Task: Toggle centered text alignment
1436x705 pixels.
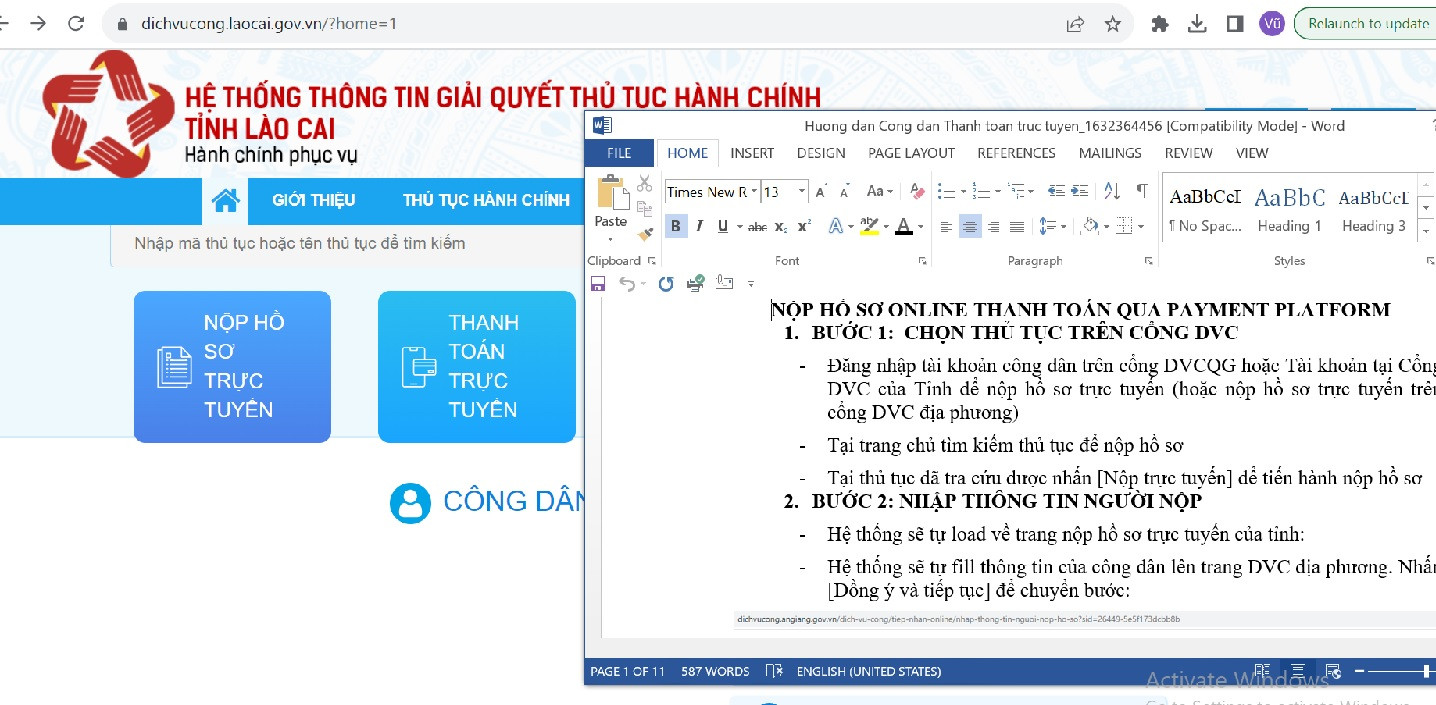Action: click(x=970, y=227)
